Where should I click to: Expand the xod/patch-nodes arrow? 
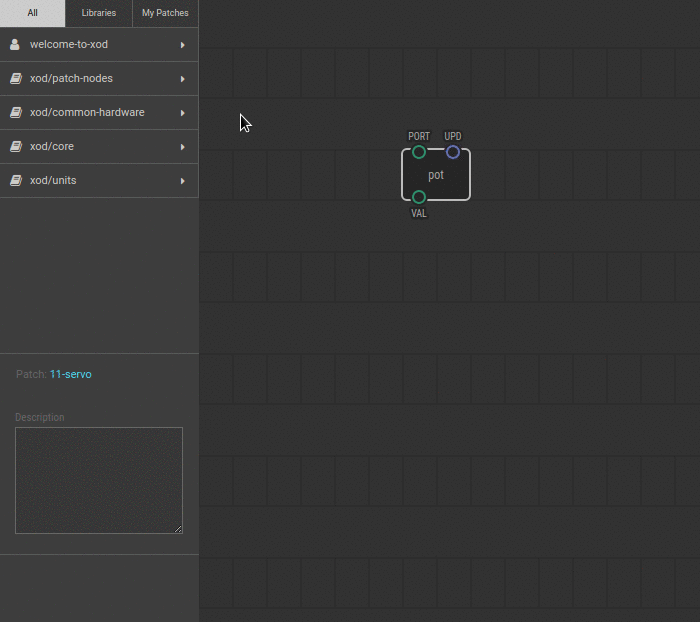coord(182,79)
